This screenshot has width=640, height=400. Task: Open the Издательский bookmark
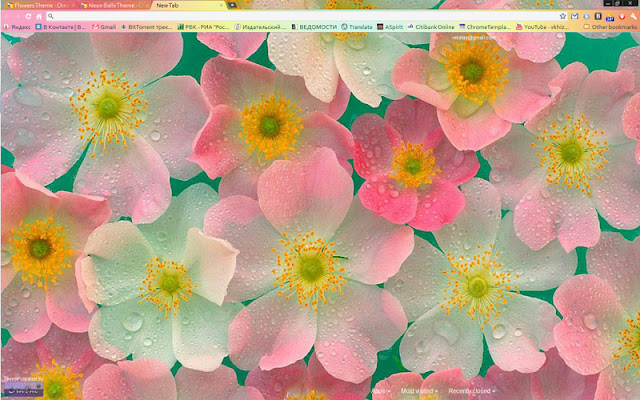pyautogui.click(x=260, y=27)
